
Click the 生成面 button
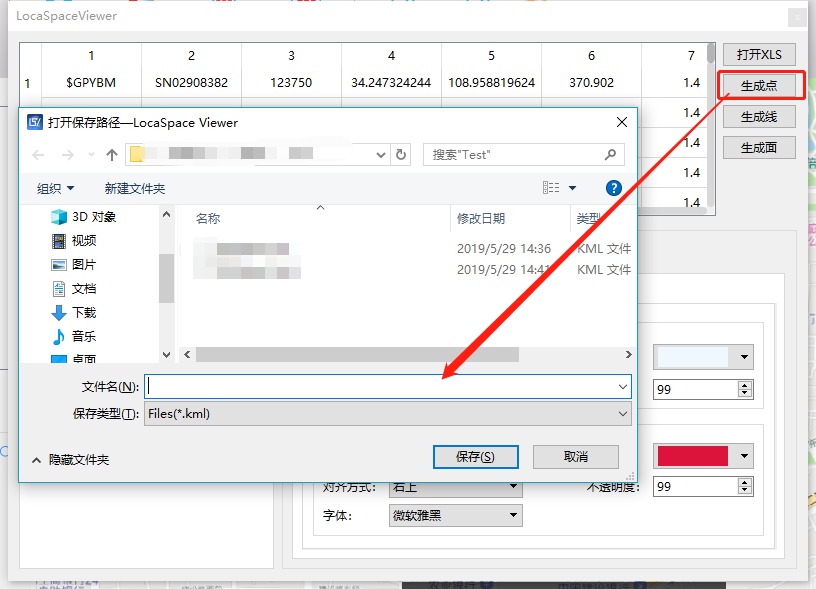coord(759,147)
